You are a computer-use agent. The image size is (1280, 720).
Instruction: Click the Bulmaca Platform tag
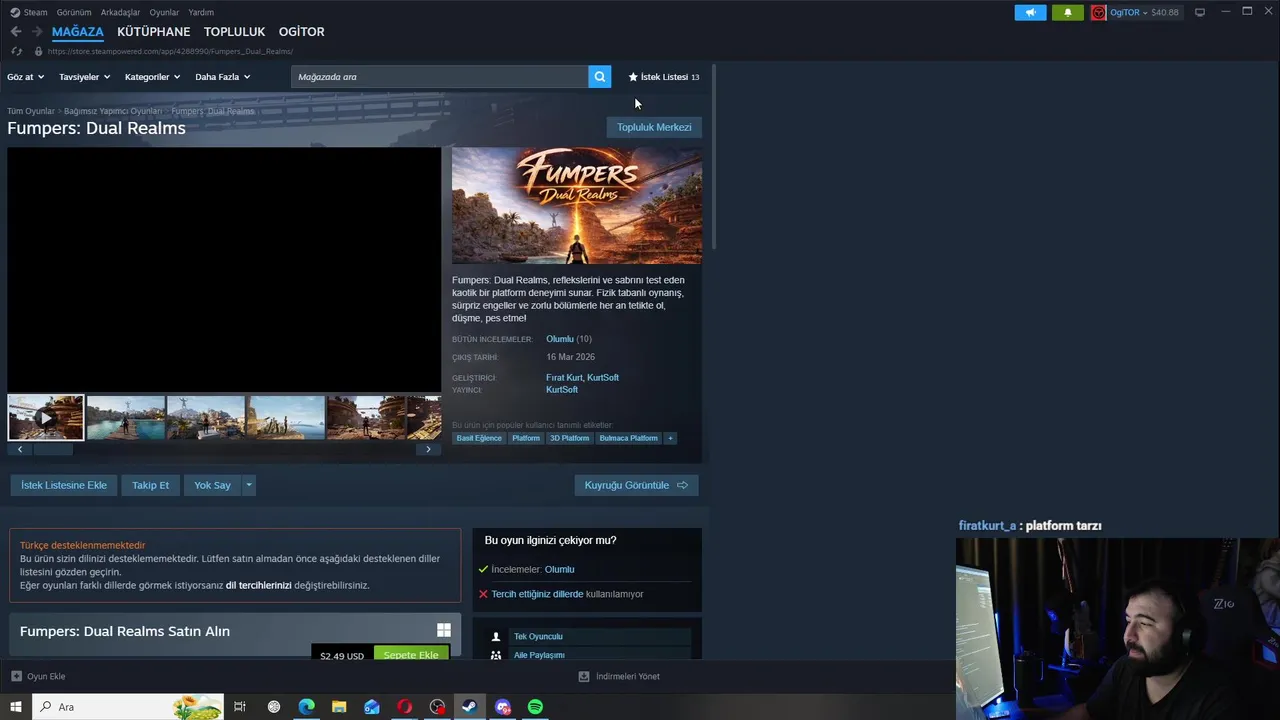tap(629, 438)
